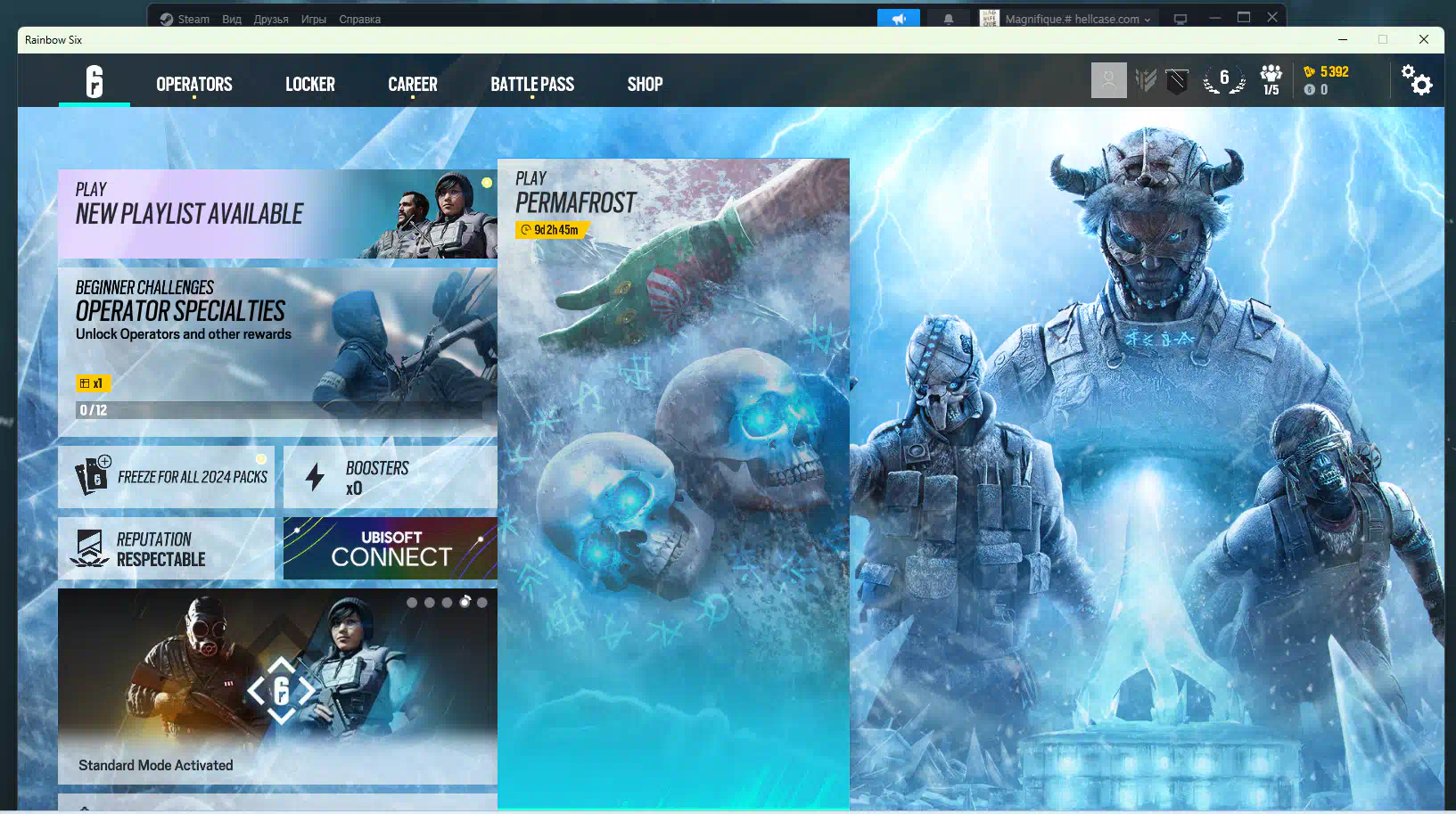Open the settings gears icon
The height and width of the screenshot is (814, 1456).
[x=1416, y=80]
